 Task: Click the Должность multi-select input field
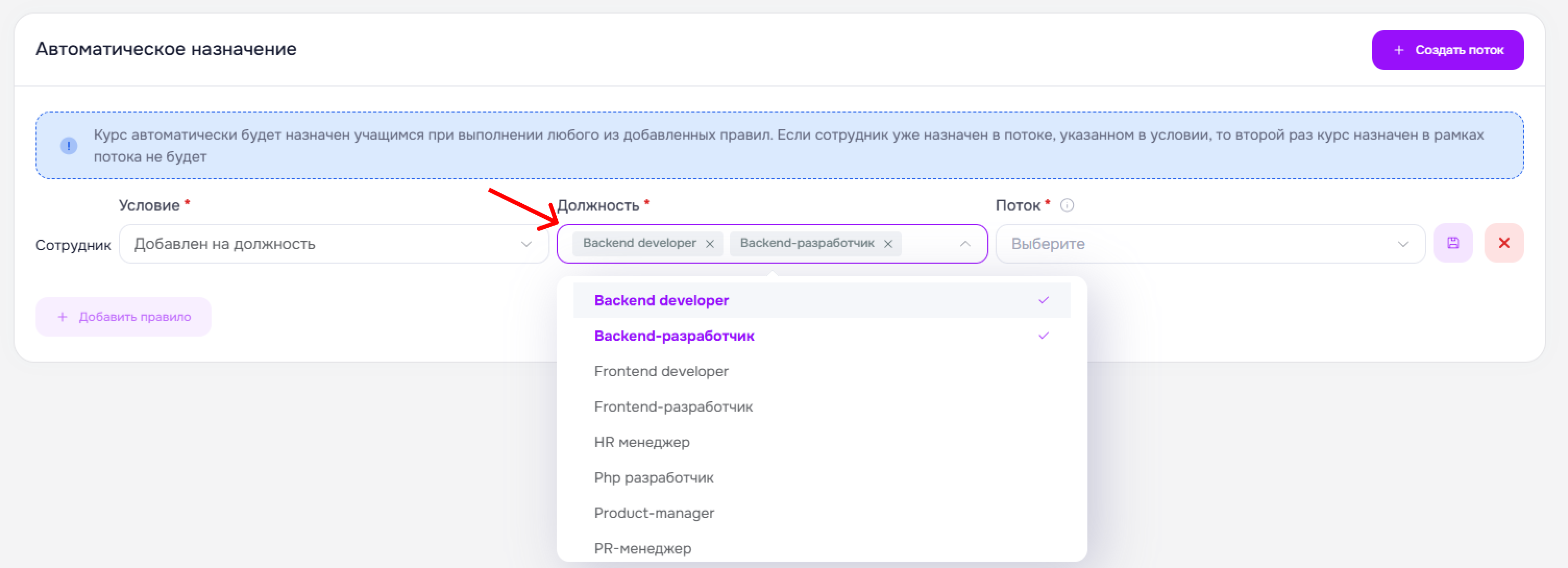[772, 243]
